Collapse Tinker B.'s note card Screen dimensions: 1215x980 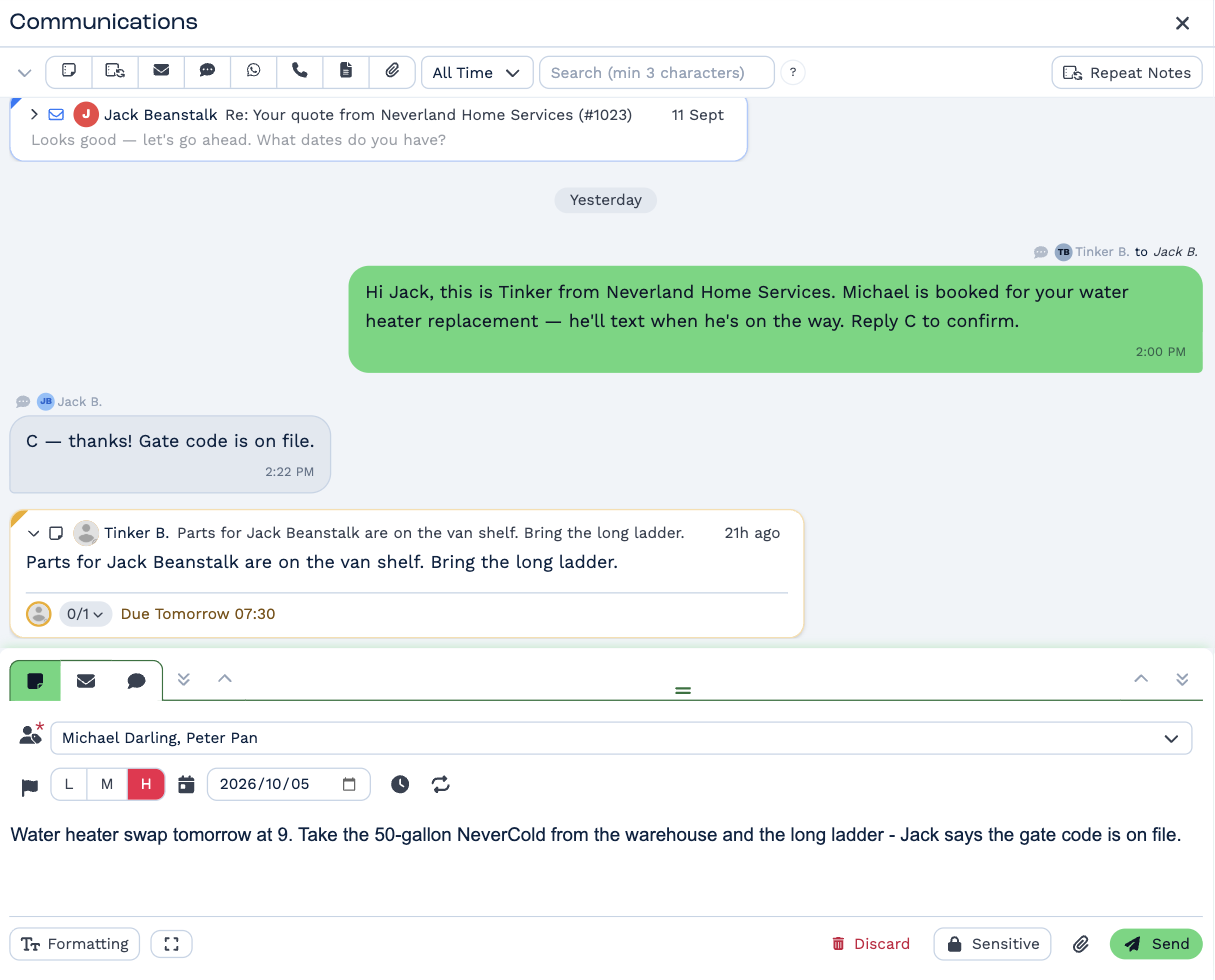coord(33,533)
